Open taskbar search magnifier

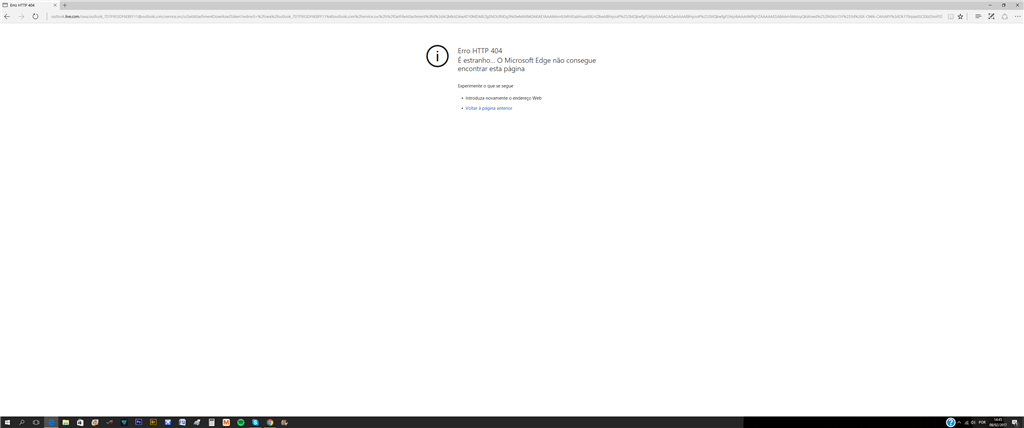tap(22, 422)
